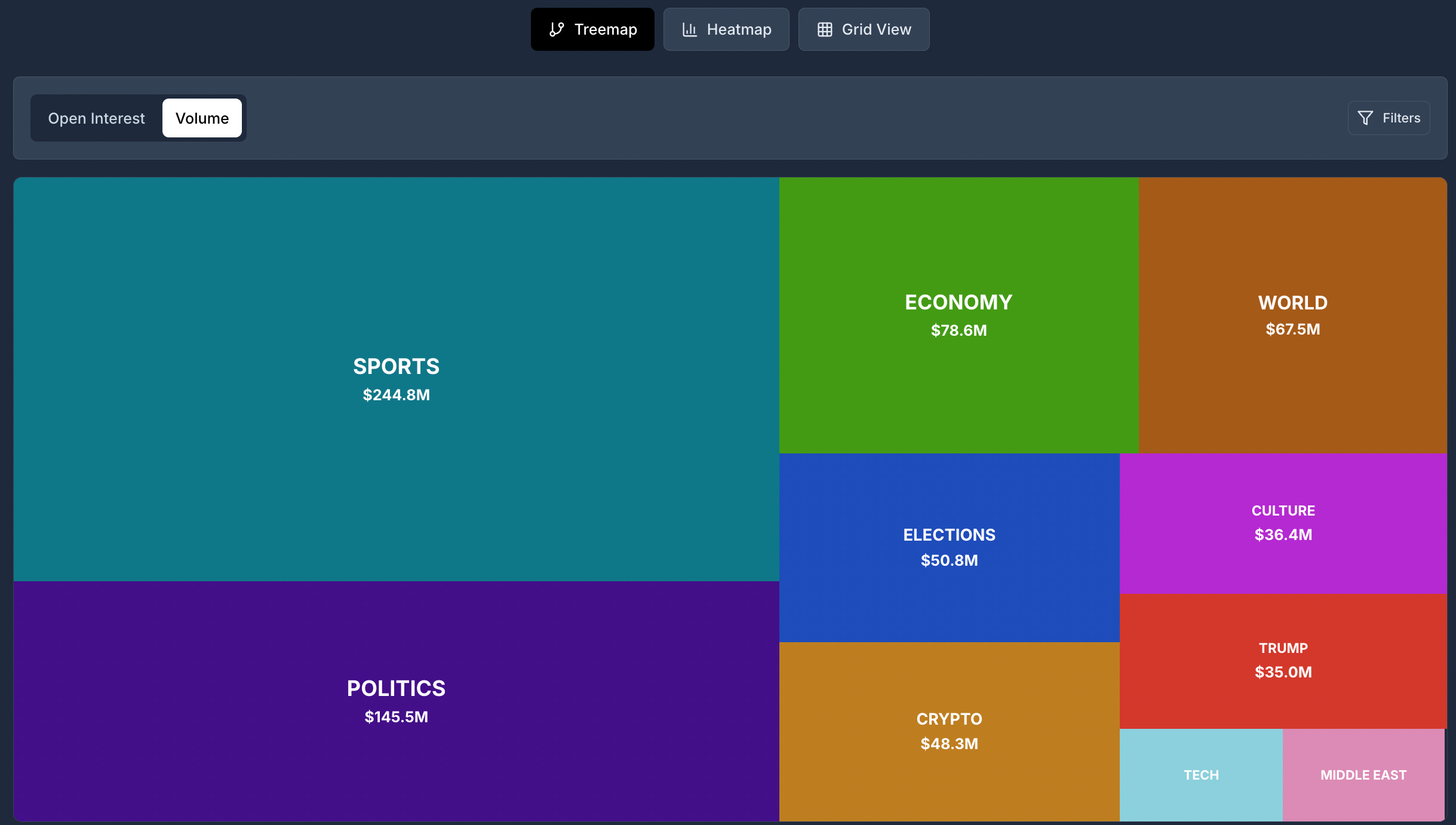
Task: Switch to the Heatmap view tab
Action: click(726, 29)
